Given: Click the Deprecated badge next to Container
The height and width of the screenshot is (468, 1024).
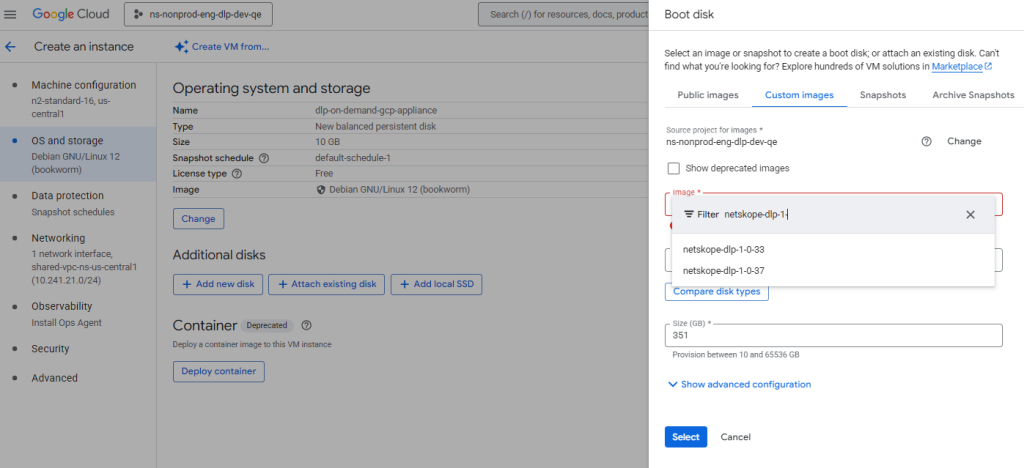Looking at the screenshot, I should (x=267, y=325).
